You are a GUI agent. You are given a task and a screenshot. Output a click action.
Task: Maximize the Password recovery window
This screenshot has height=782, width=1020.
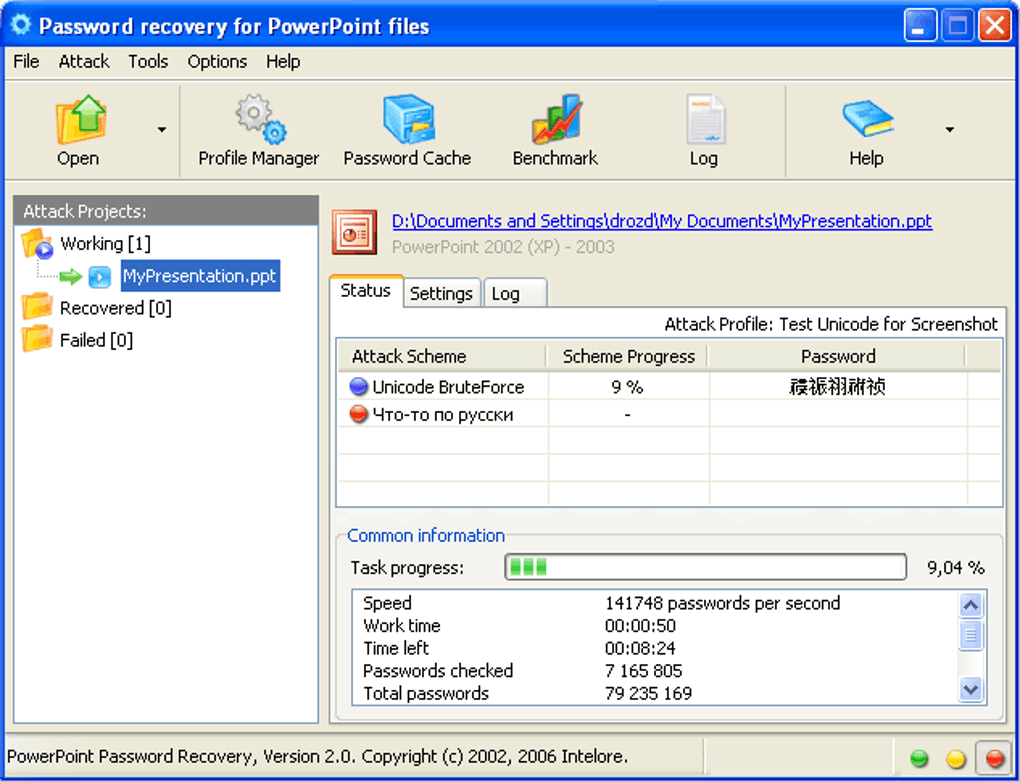point(958,27)
